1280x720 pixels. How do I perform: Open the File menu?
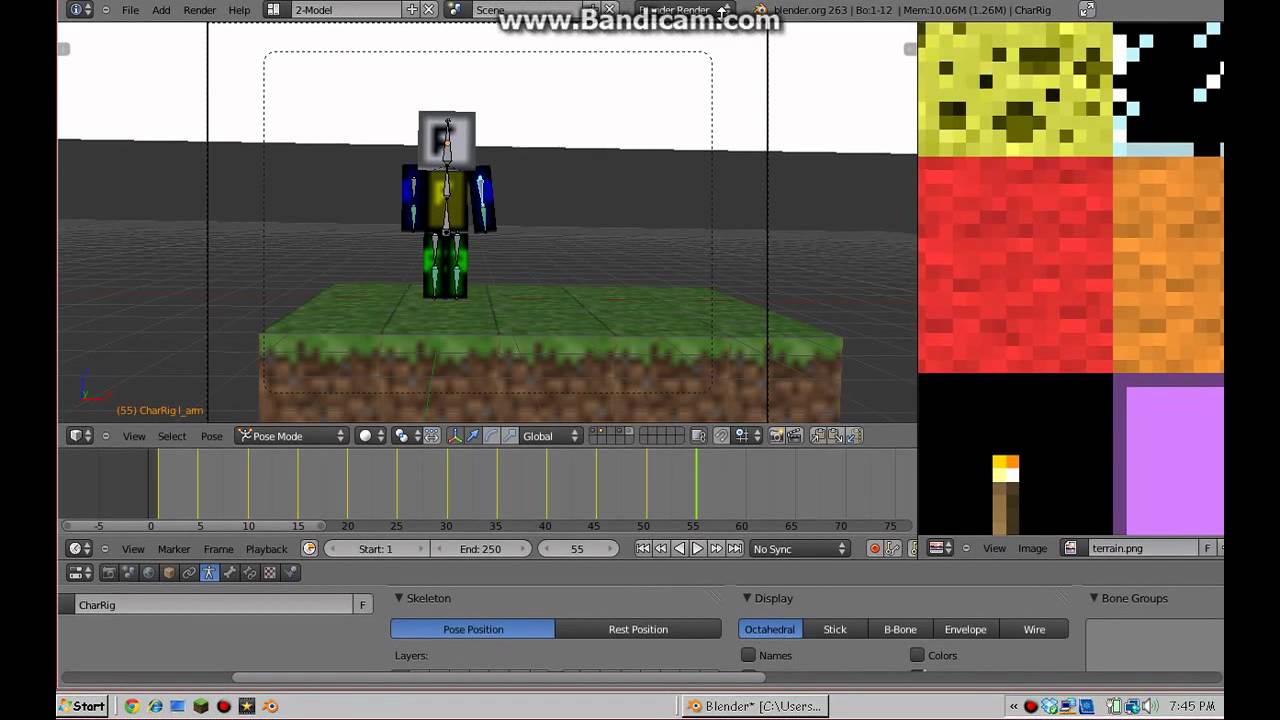pyautogui.click(x=130, y=10)
